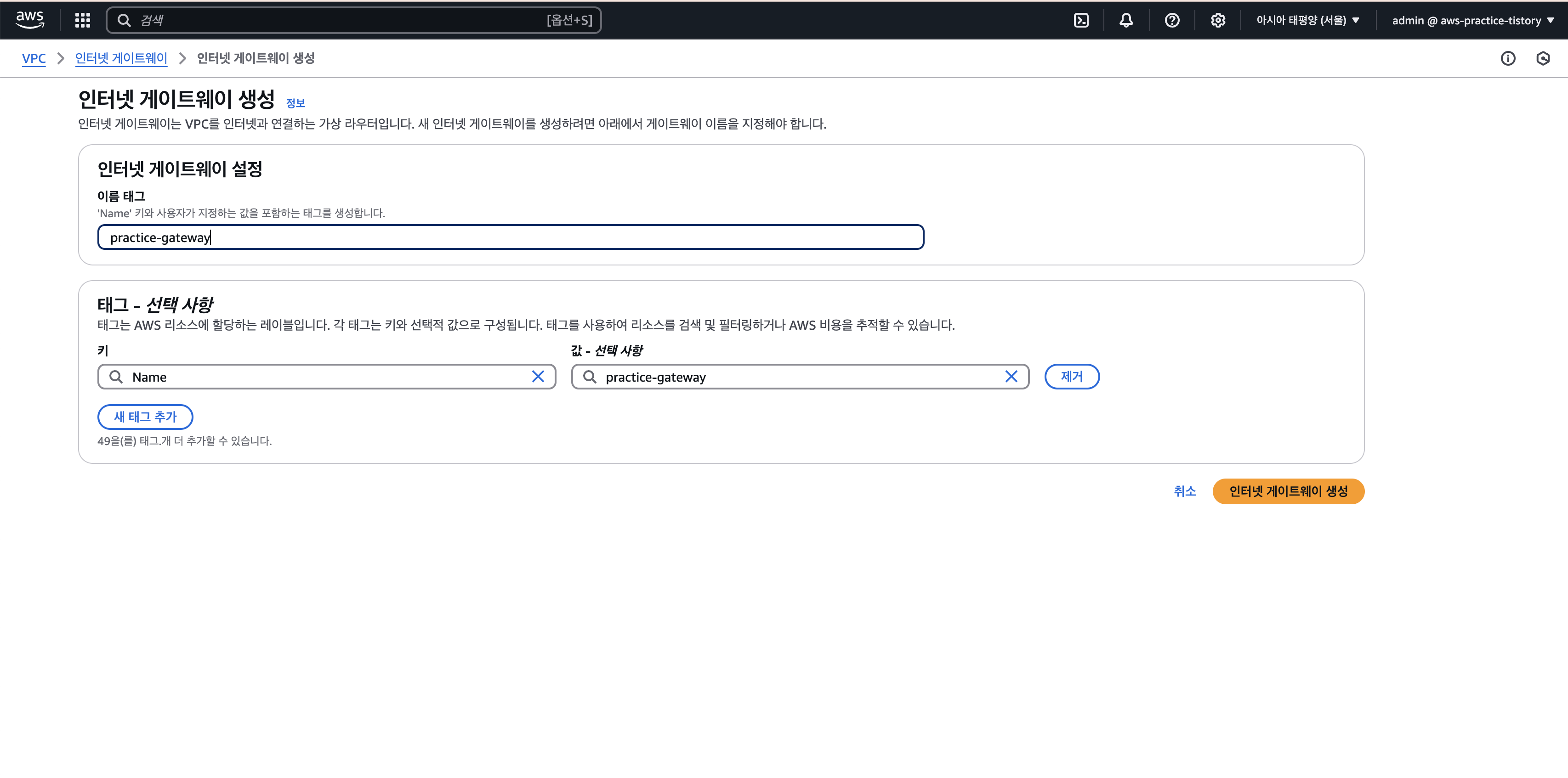The width and height of the screenshot is (1568, 778).
Task: Open the services grid menu icon
Action: [x=83, y=20]
